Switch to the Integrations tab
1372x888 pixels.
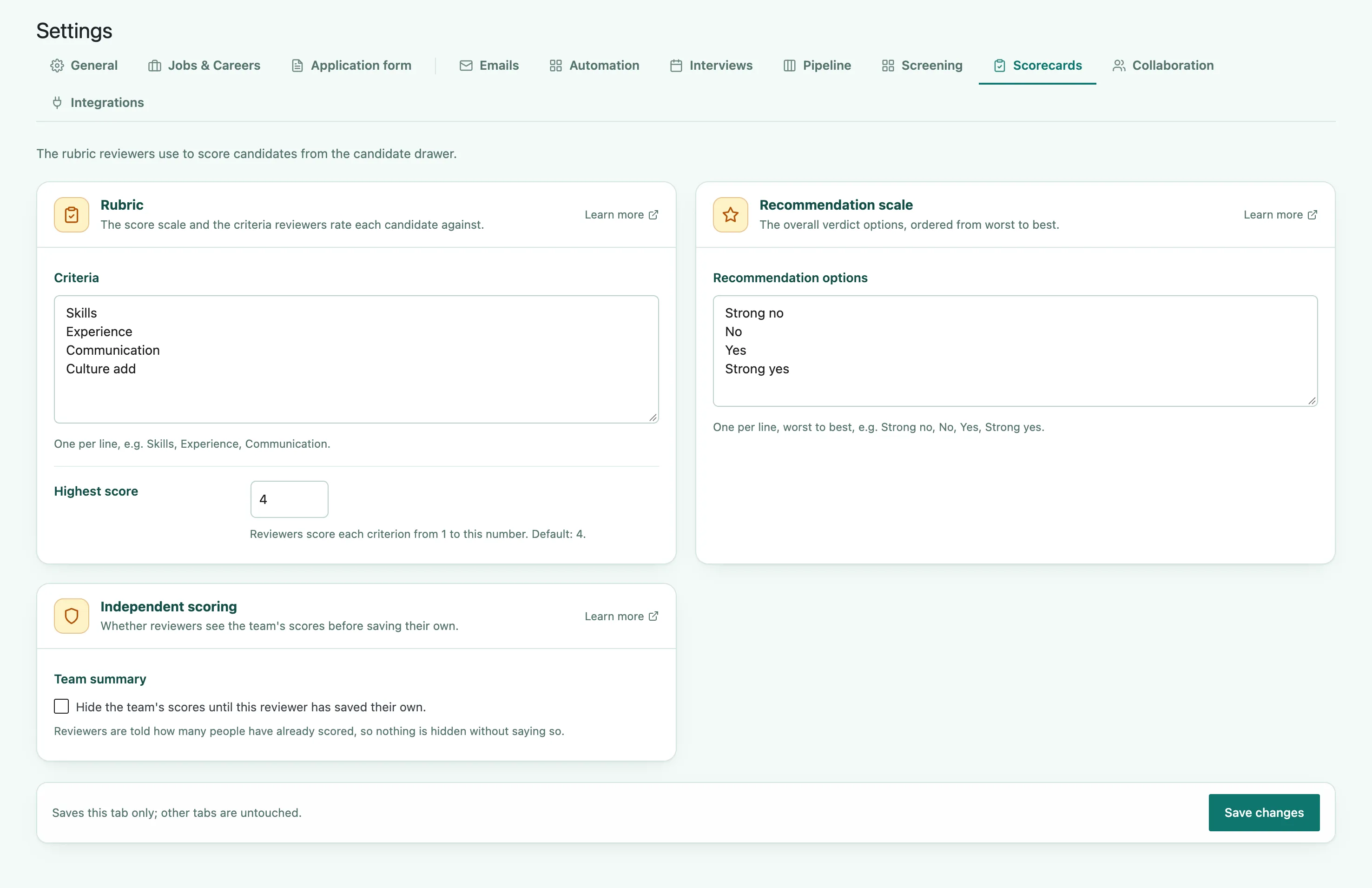98,103
